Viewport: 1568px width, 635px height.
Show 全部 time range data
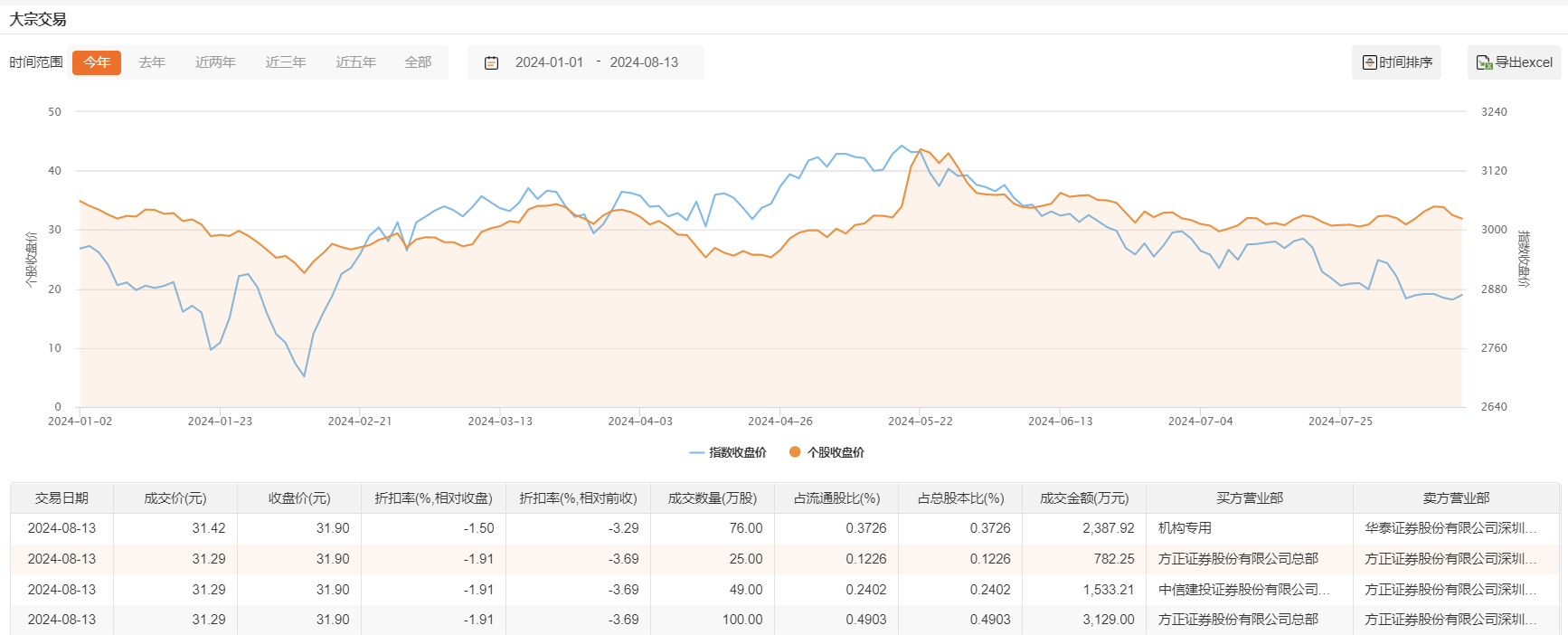pyautogui.click(x=418, y=62)
